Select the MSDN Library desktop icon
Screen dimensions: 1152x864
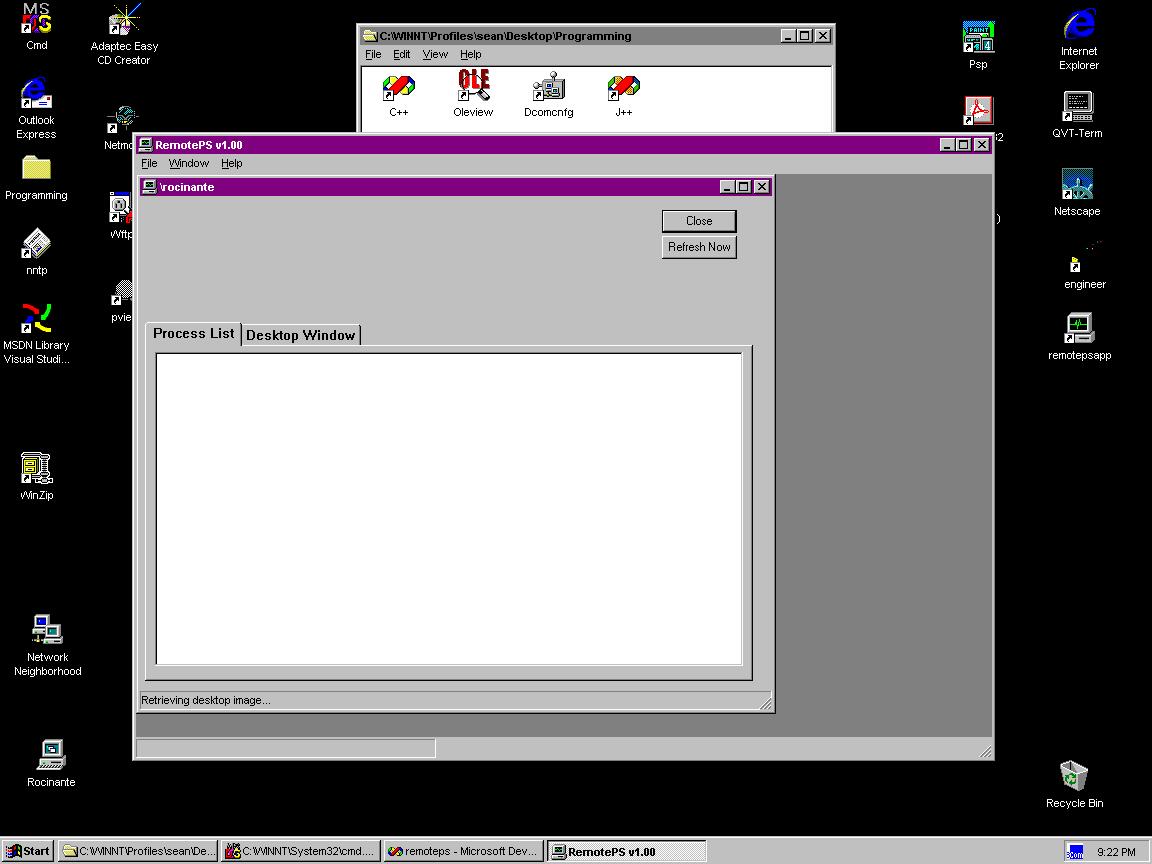pos(37,319)
